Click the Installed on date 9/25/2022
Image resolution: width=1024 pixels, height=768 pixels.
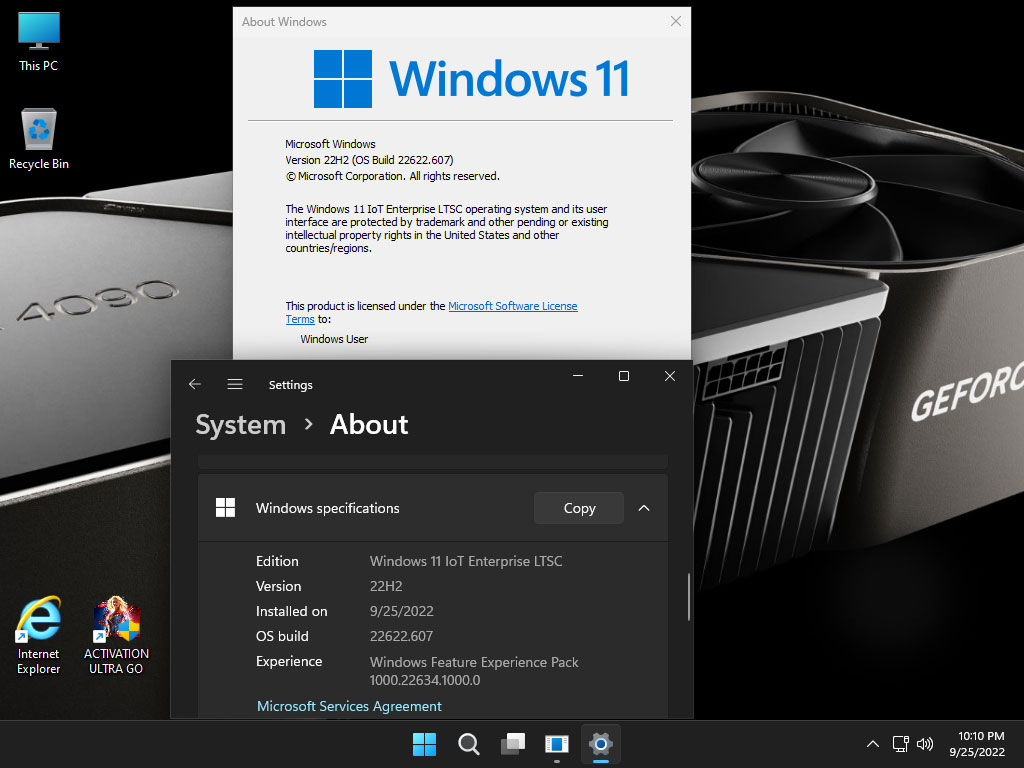pos(402,611)
